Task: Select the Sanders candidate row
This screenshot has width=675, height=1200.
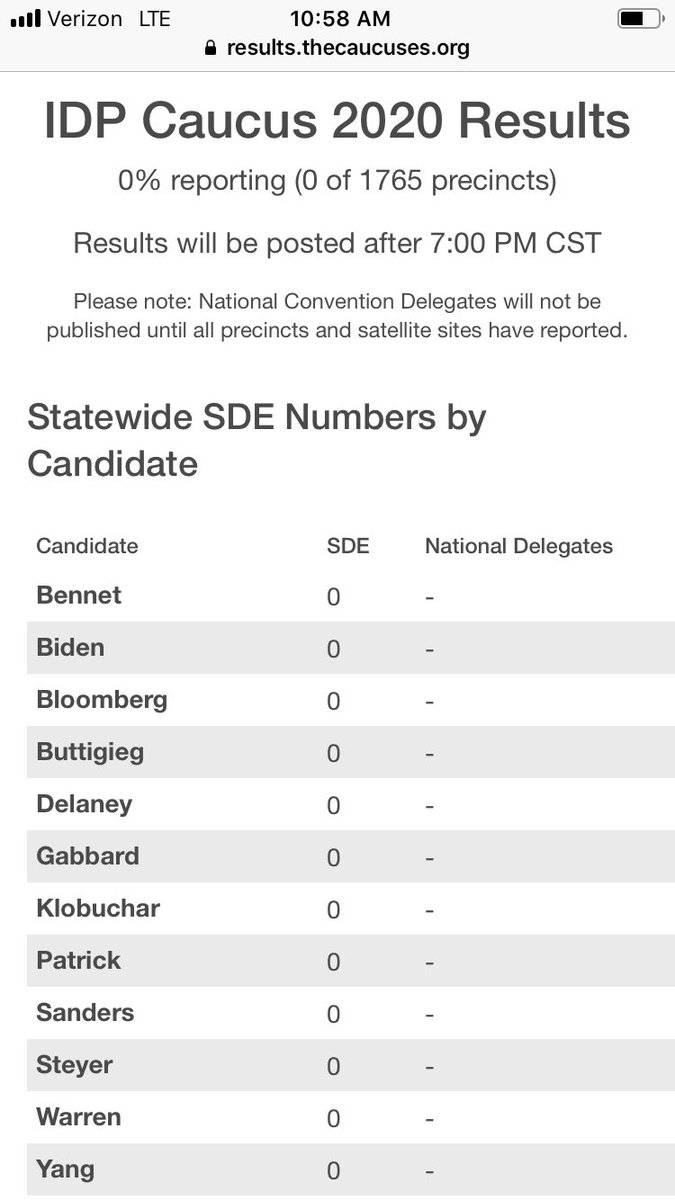Action: pyautogui.click(x=337, y=1013)
